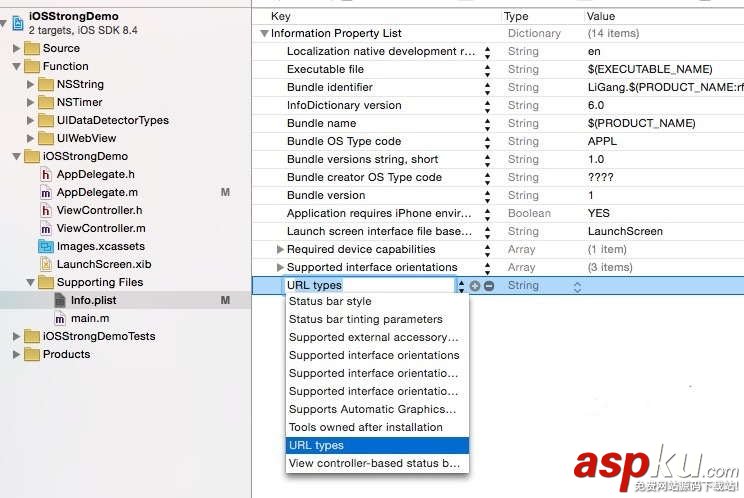Click the YES Boolean value

(x=598, y=213)
